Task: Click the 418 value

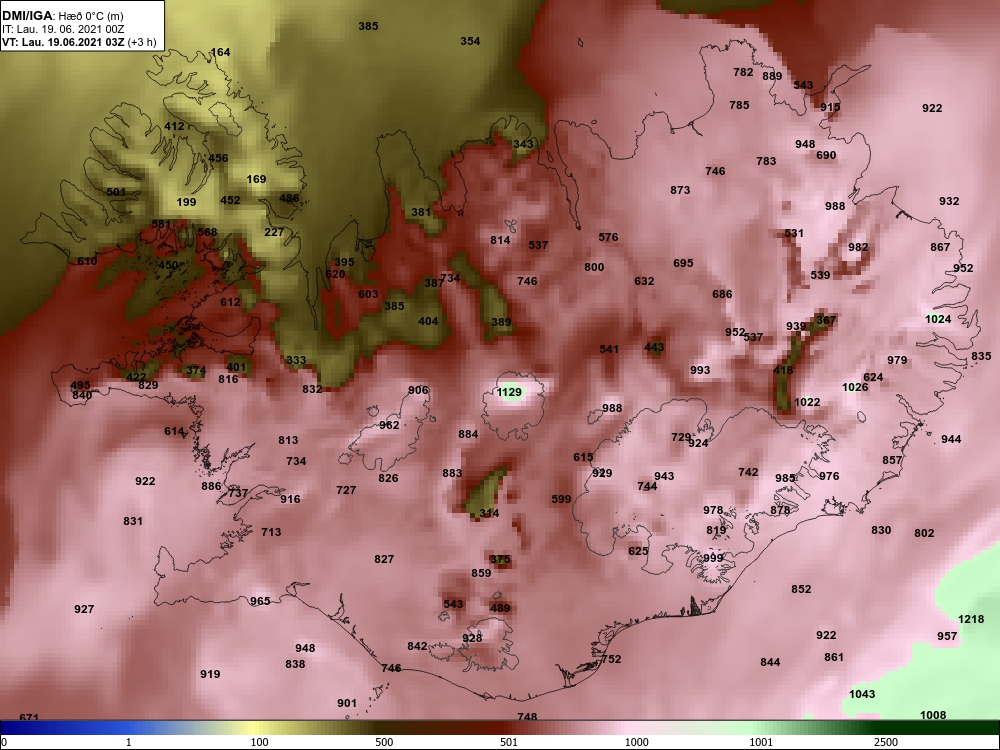Action: coord(783,371)
